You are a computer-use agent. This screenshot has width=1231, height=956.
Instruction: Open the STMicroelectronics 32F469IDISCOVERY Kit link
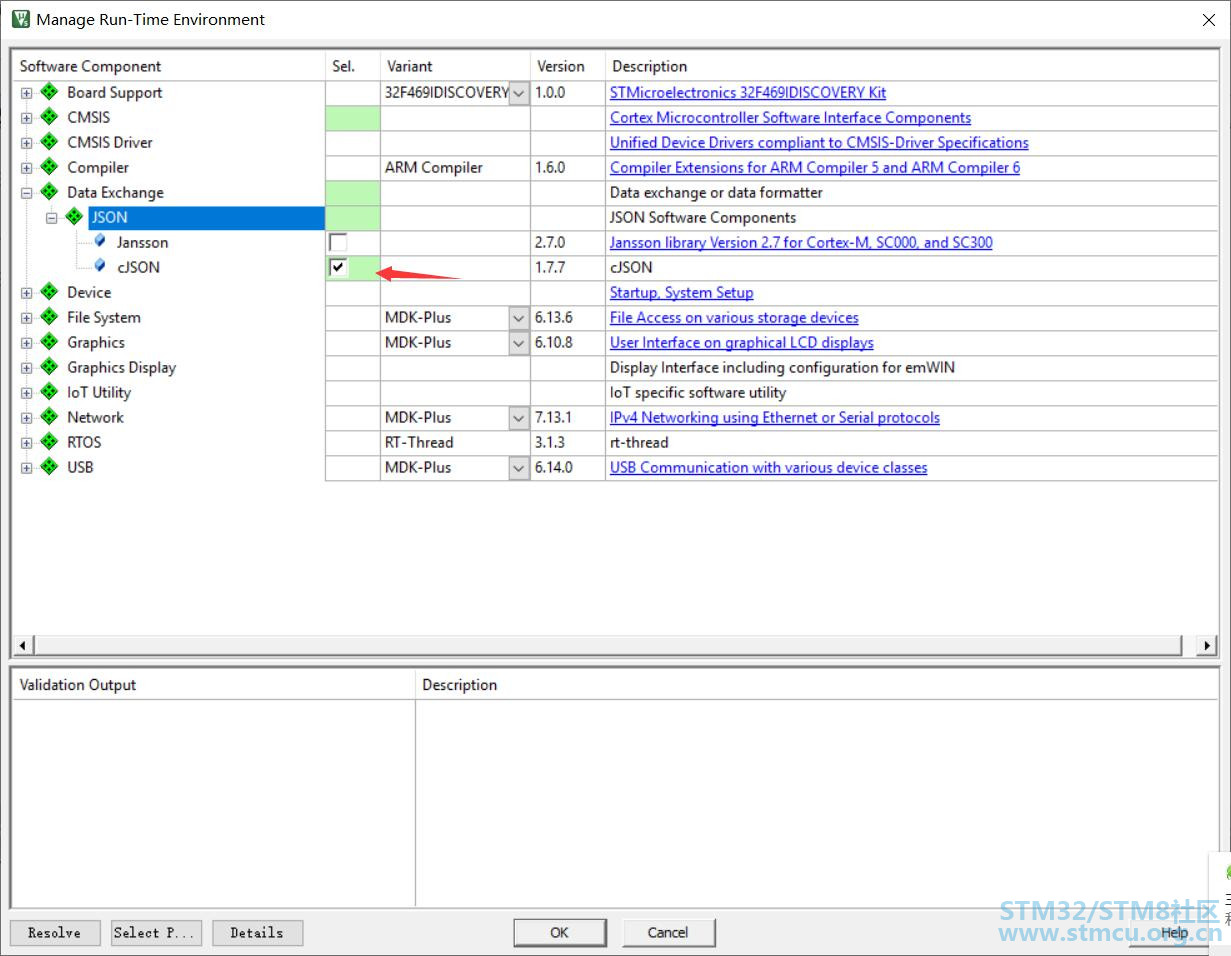(x=748, y=92)
